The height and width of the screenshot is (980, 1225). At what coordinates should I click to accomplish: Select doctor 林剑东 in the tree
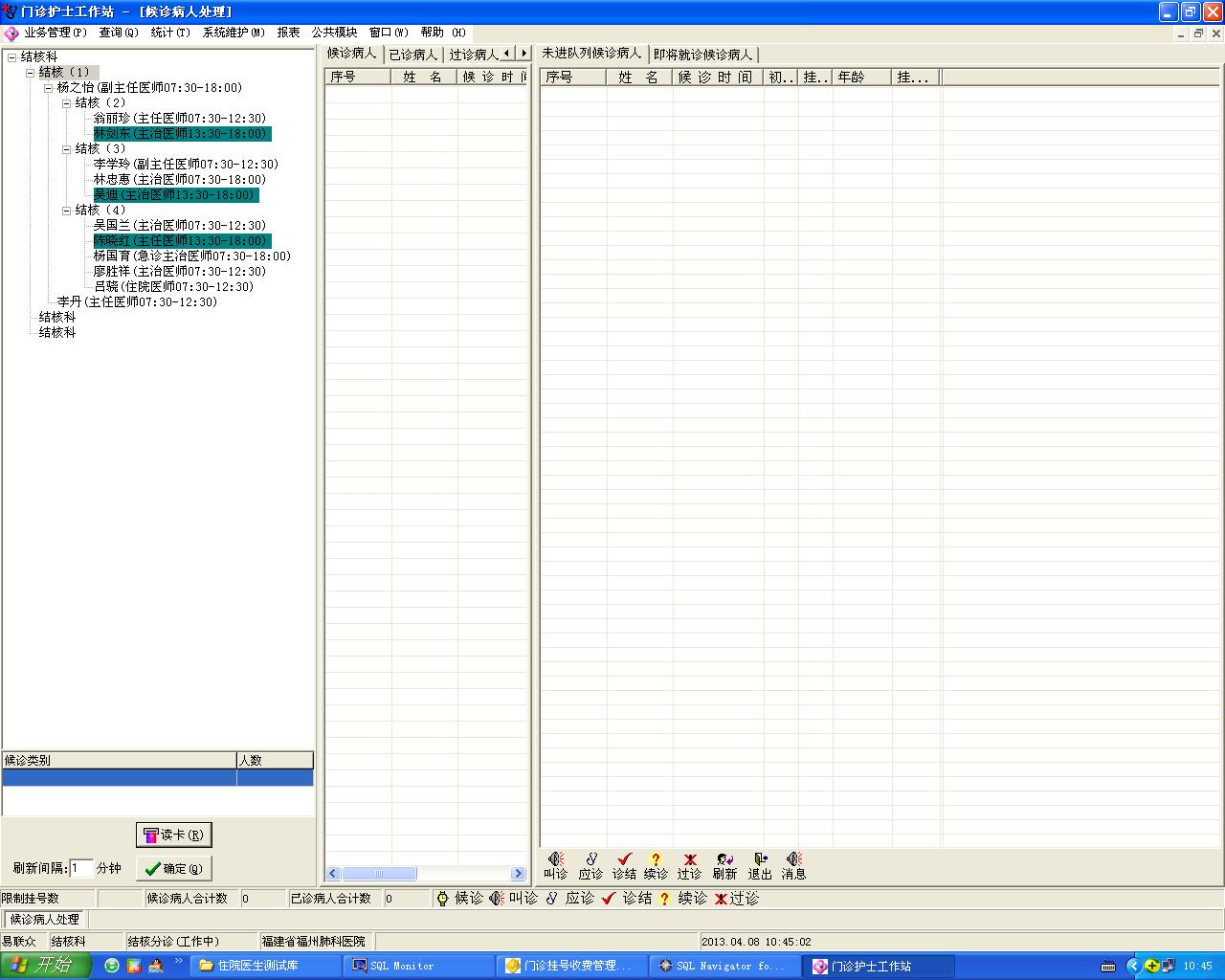click(x=183, y=134)
